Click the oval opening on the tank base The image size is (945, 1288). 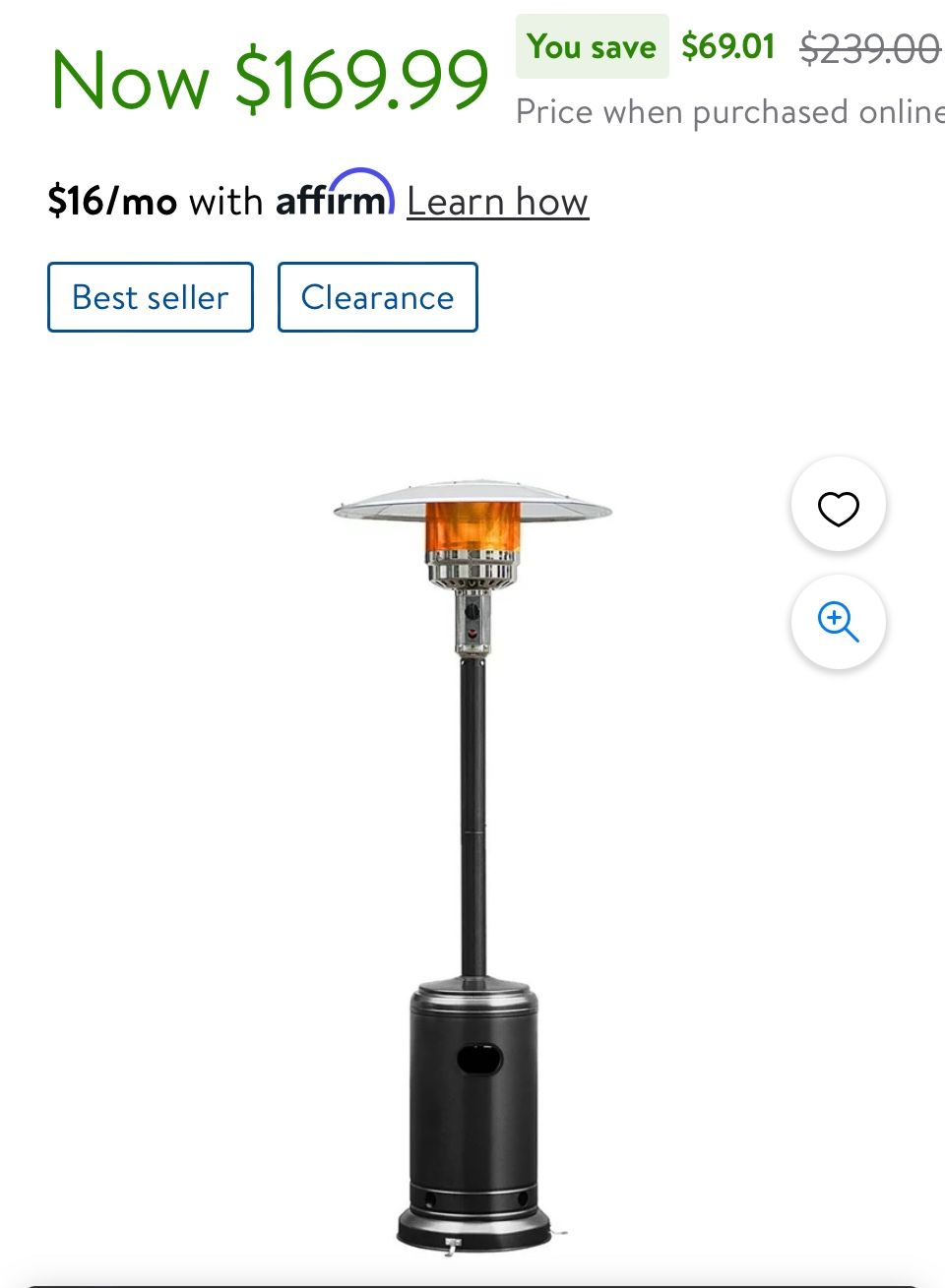(479, 1059)
